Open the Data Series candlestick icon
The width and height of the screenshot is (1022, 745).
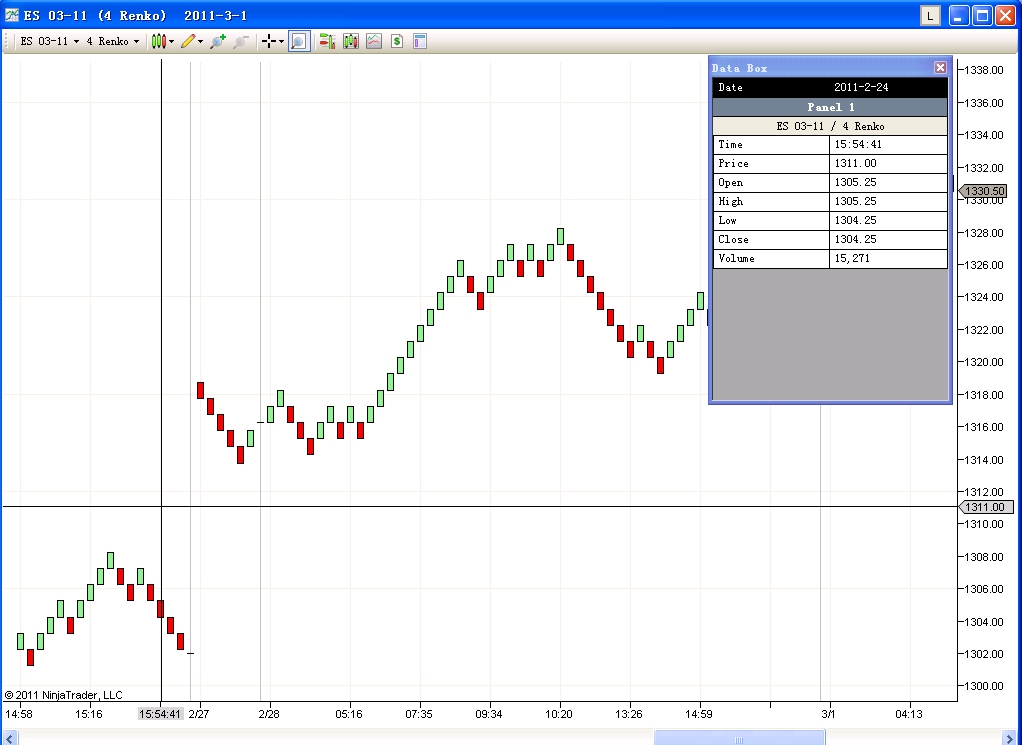(x=351, y=42)
